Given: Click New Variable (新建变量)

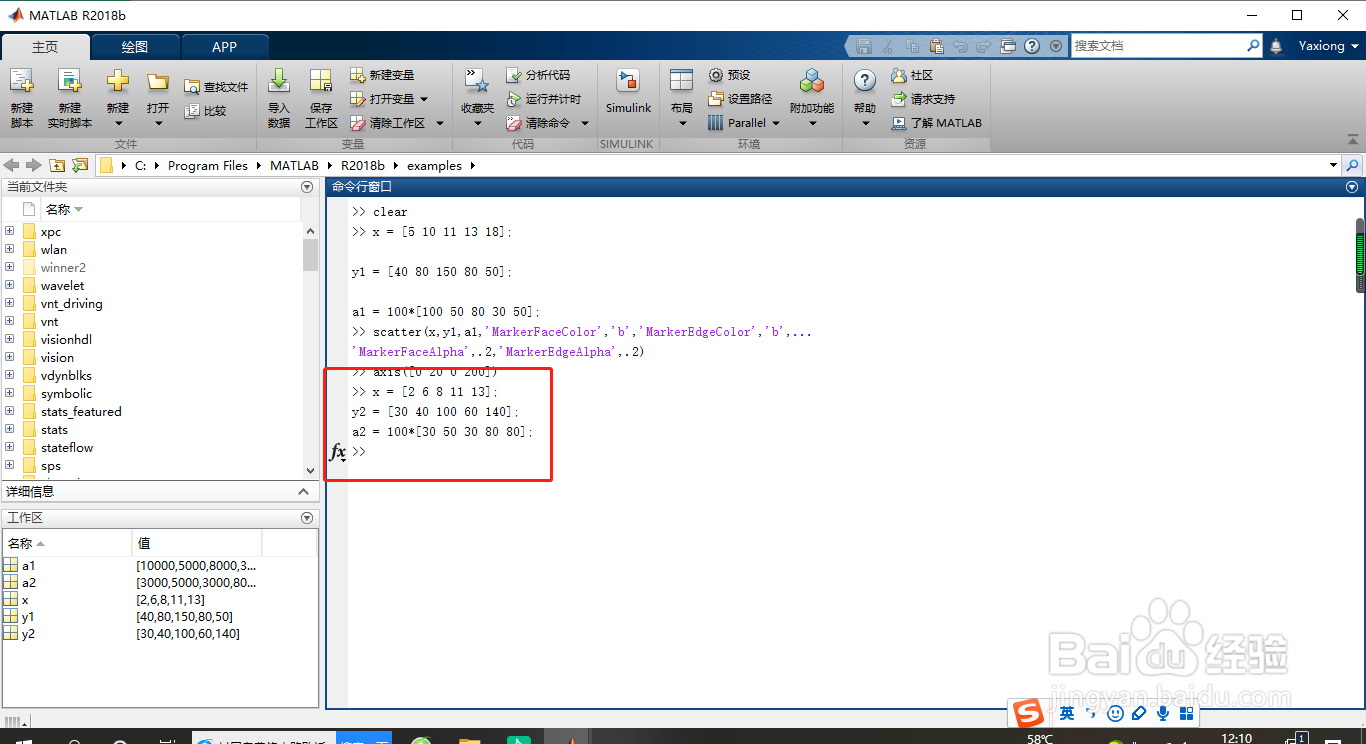Looking at the screenshot, I should pos(382,75).
